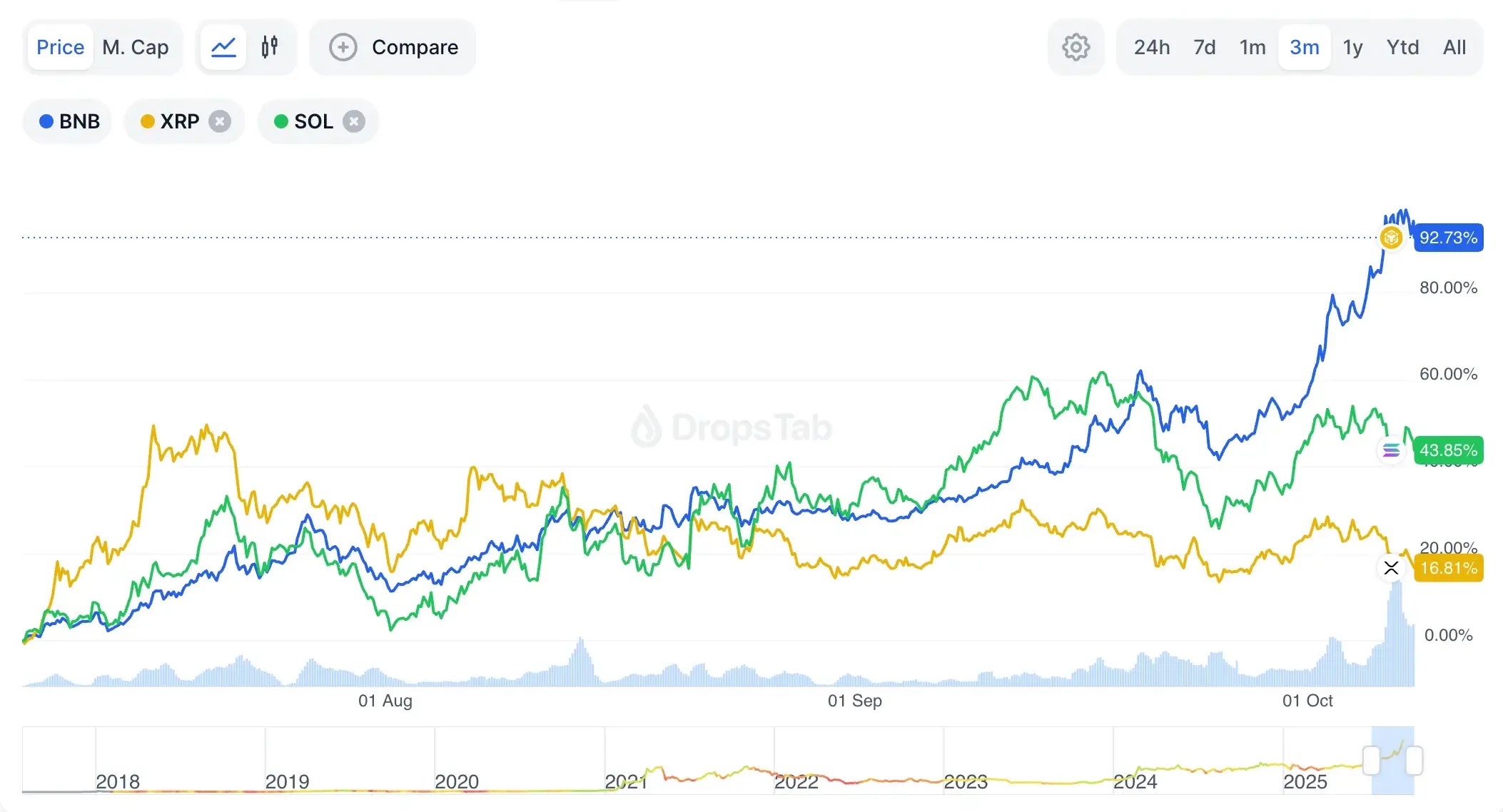
Task: Click the BNB token icon at the chart peak
Action: [x=1391, y=238]
